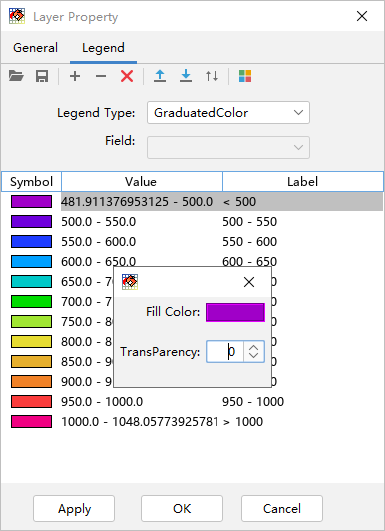Click the Symbol column header

31,182
